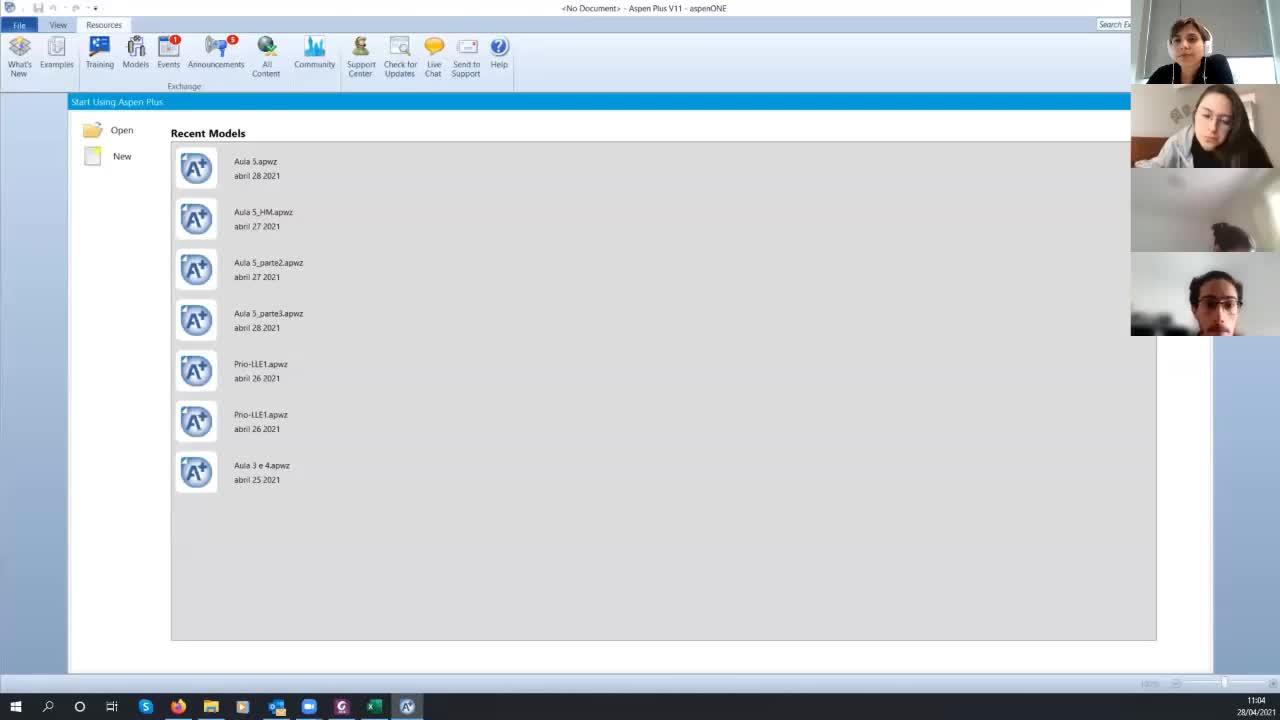
Task: Open Windows taskbar search
Action: point(47,707)
